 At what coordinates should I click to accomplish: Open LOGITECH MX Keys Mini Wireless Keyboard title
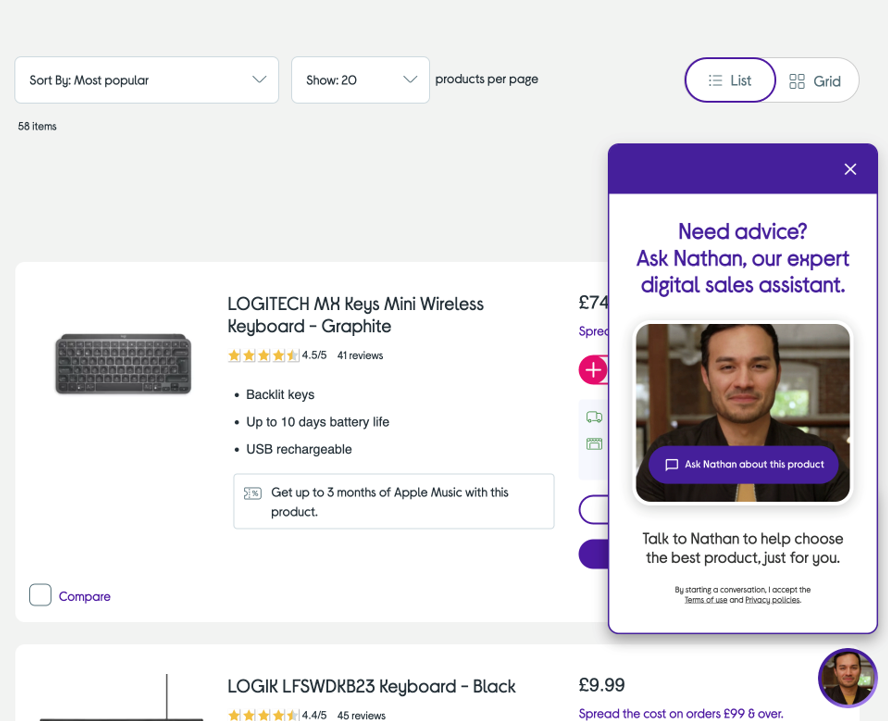[356, 315]
